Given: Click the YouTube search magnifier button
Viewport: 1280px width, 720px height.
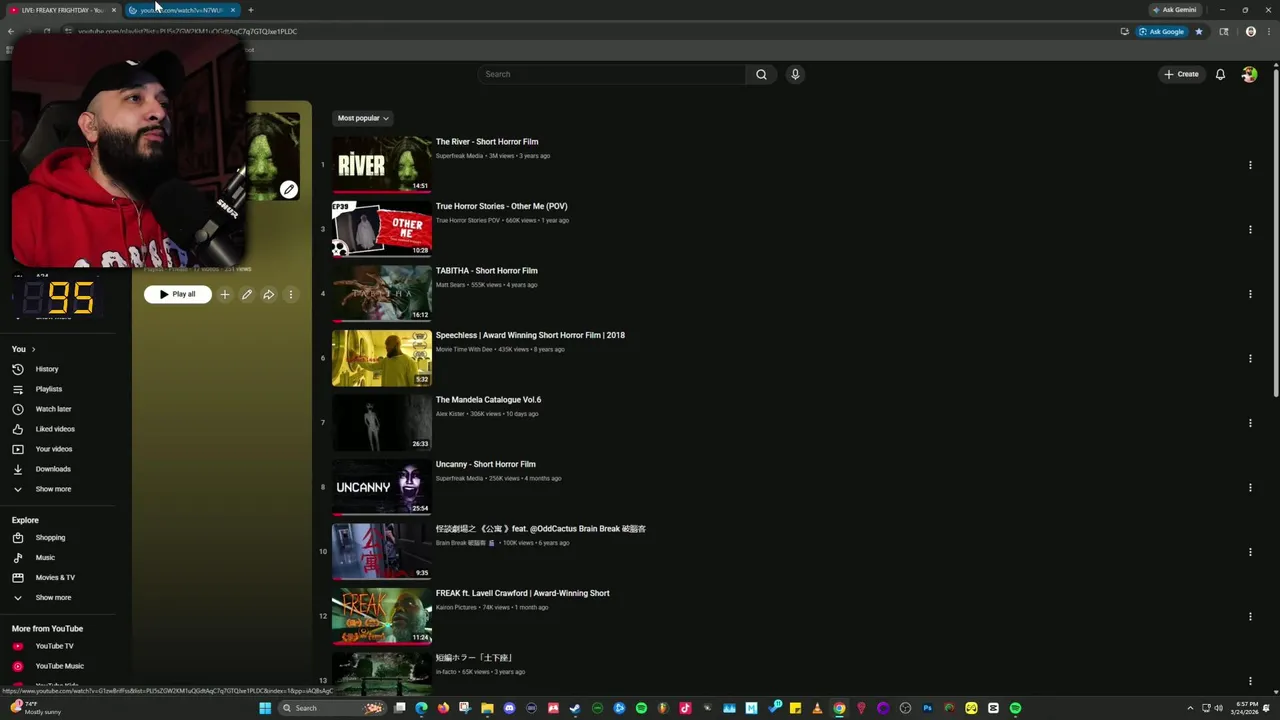Looking at the screenshot, I should 761,74.
